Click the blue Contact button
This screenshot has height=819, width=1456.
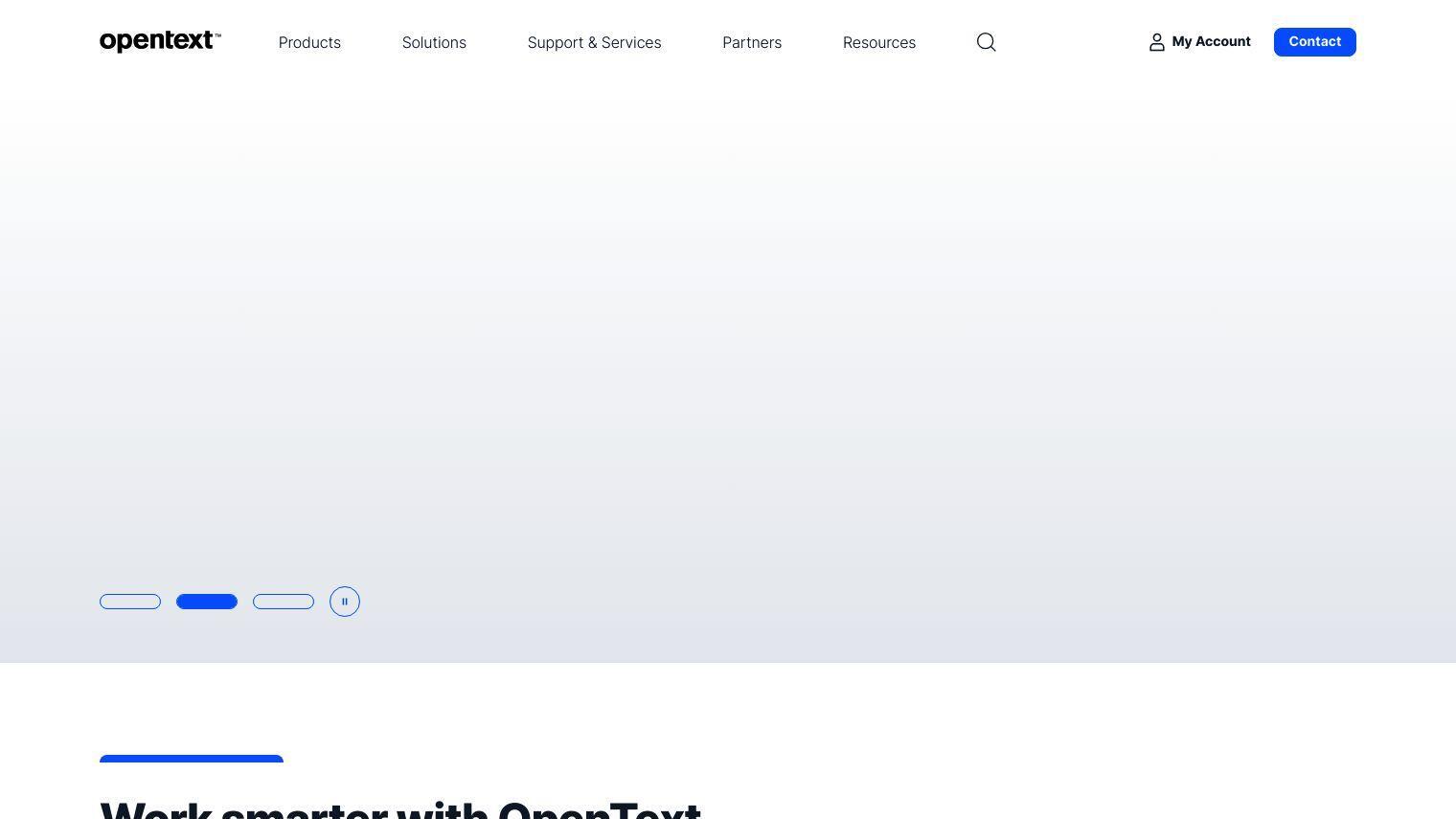pos(1314,42)
